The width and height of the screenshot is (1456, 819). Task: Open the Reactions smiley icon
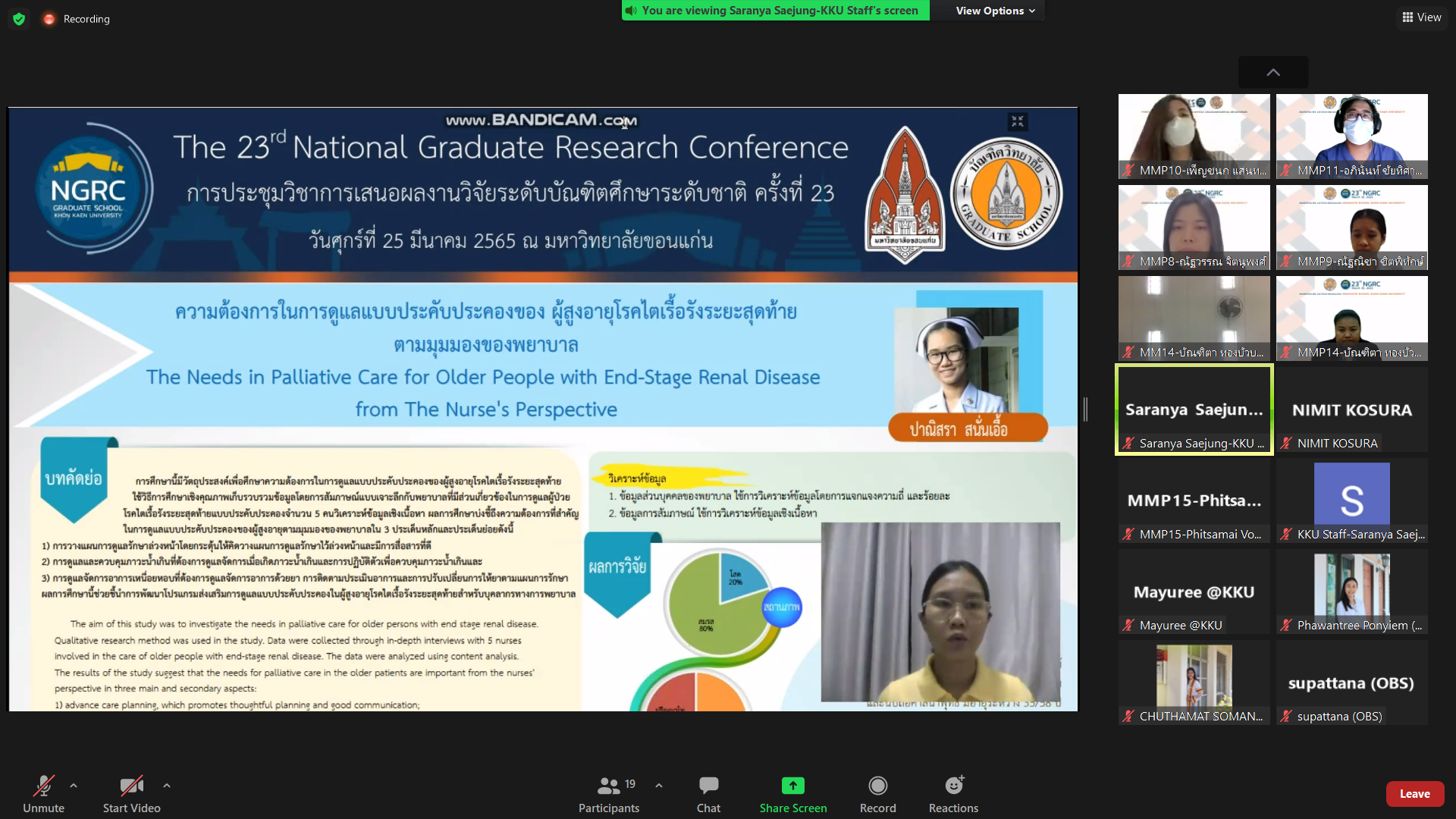pos(953,786)
